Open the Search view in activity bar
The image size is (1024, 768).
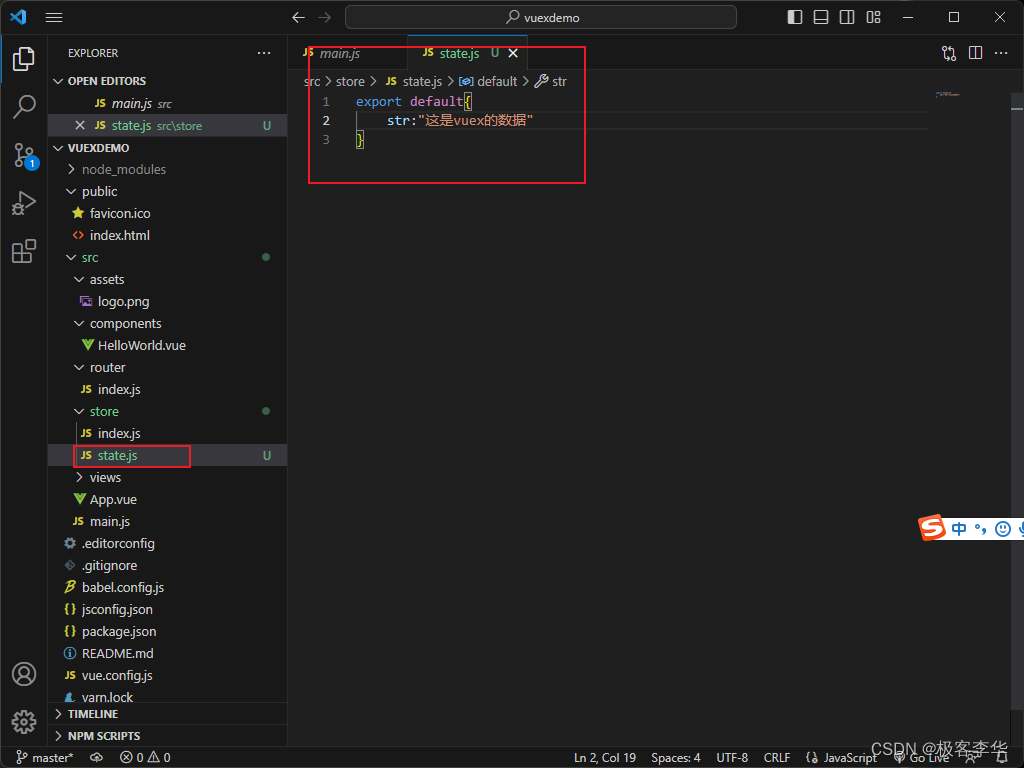[x=24, y=106]
